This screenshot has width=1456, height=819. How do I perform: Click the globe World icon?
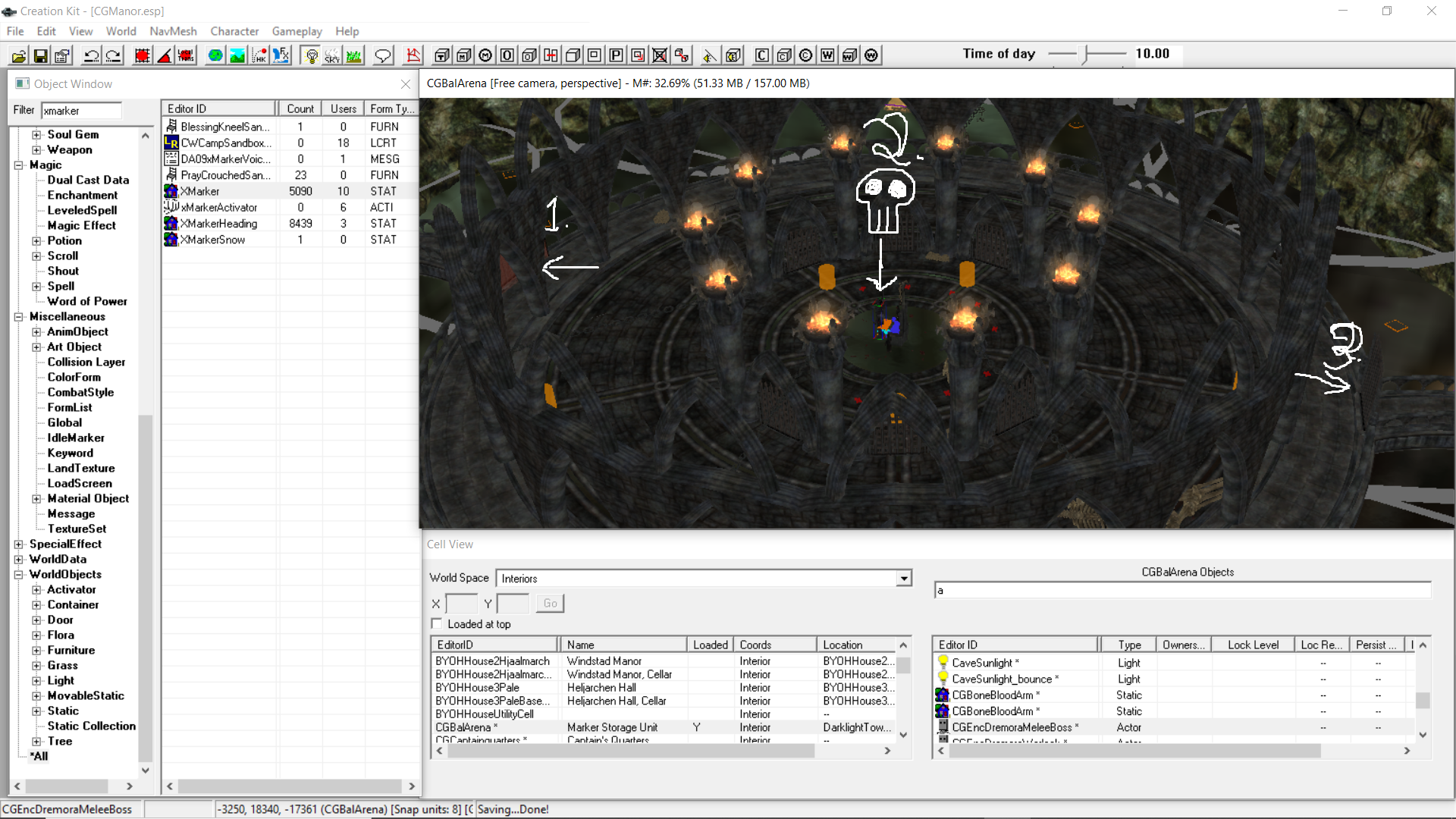(215, 55)
